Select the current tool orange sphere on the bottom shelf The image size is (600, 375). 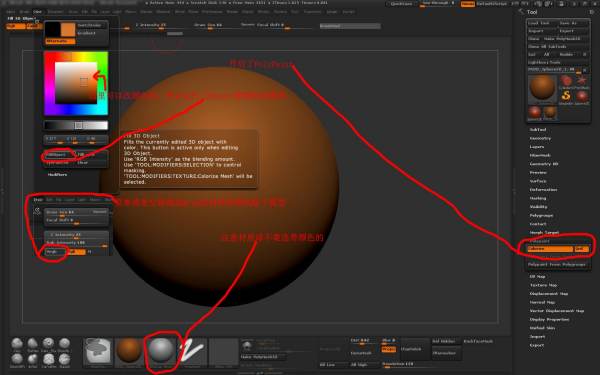129,352
